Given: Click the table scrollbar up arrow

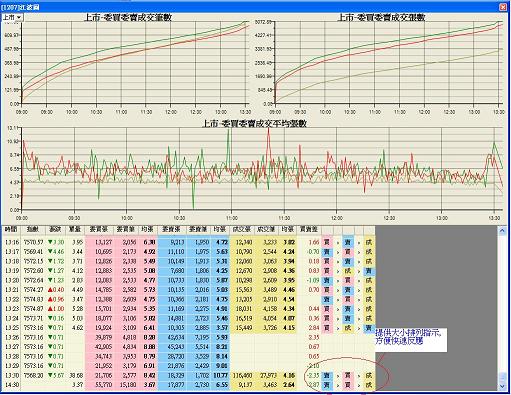Looking at the screenshot, I should pyautogui.click(x=503, y=231).
